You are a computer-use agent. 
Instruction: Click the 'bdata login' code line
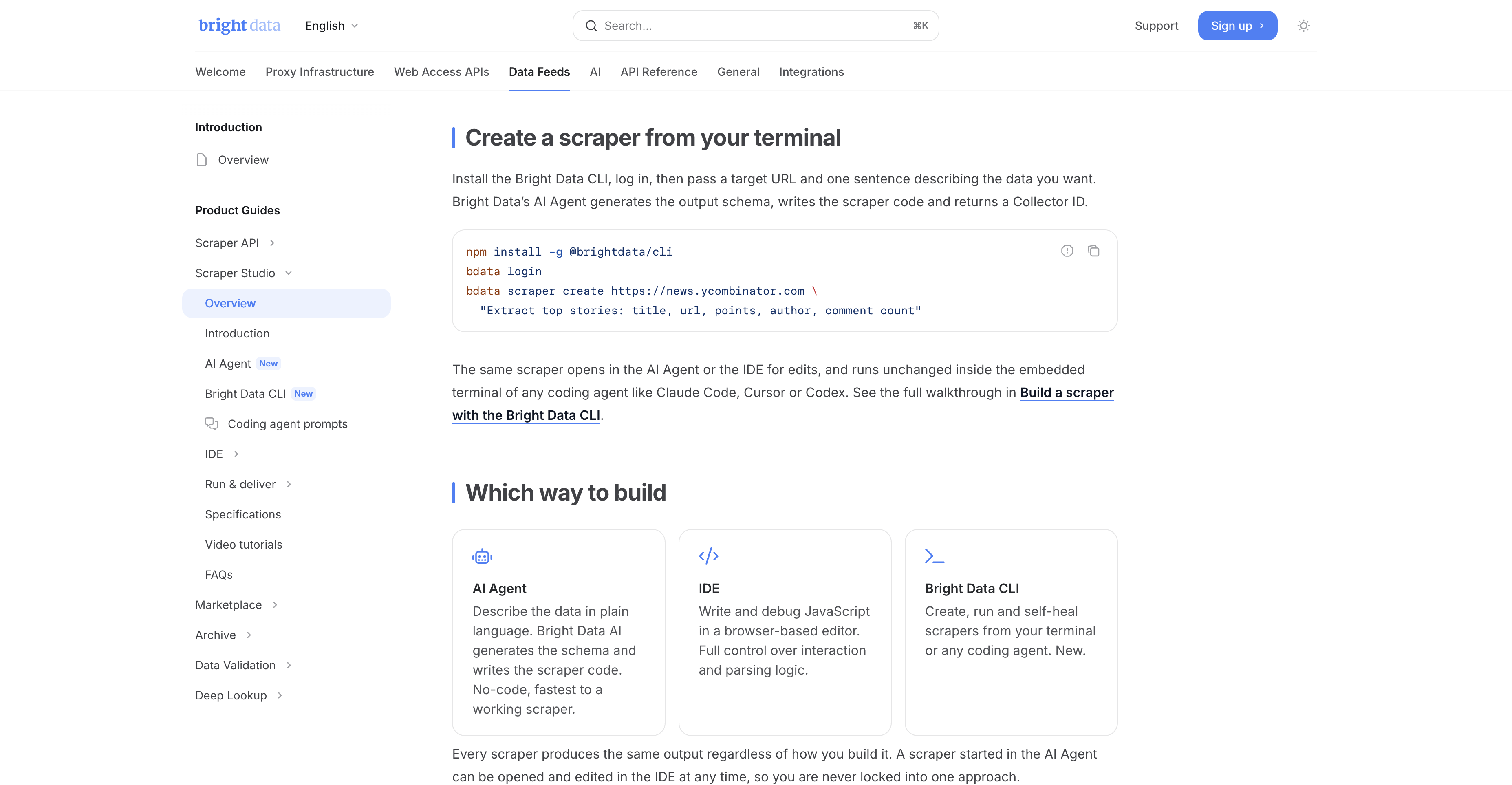(504, 271)
